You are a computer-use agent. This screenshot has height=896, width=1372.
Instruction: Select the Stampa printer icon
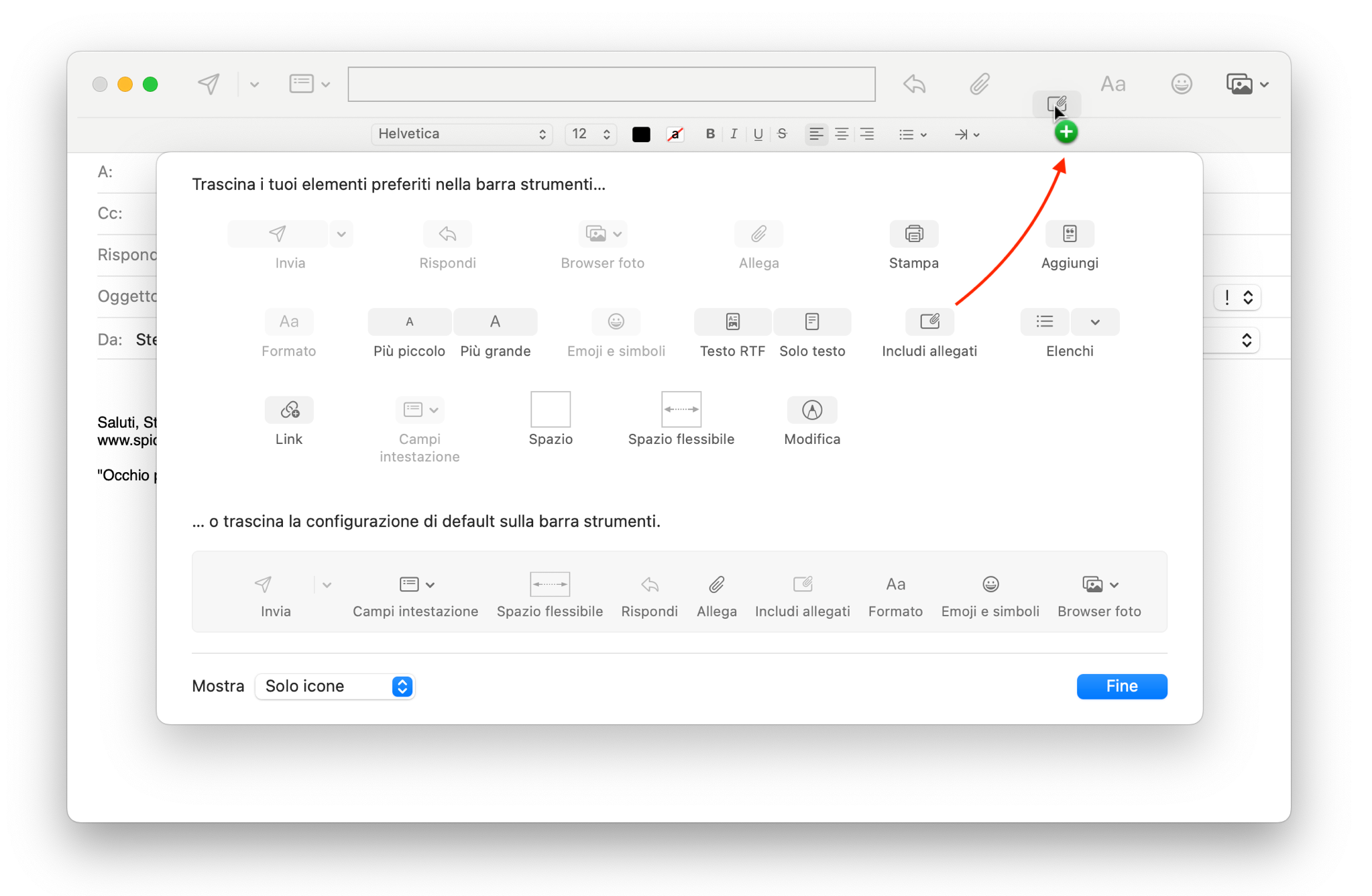(x=913, y=233)
